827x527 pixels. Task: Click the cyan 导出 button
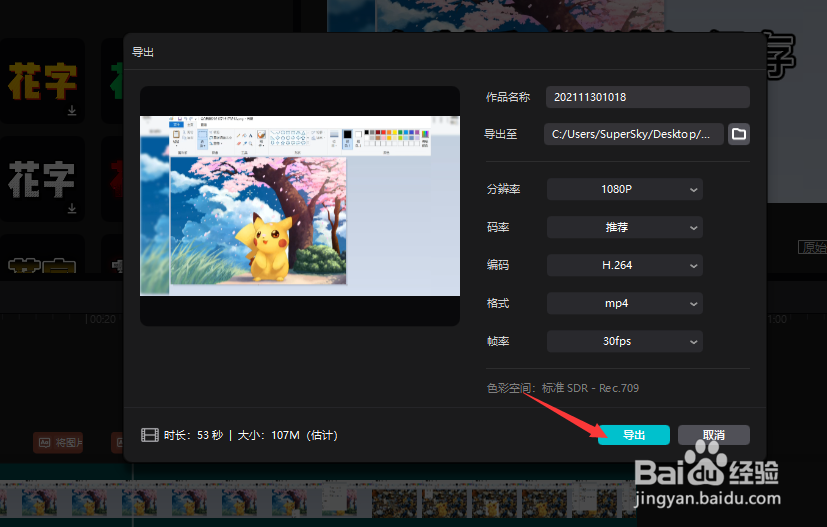pos(633,435)
